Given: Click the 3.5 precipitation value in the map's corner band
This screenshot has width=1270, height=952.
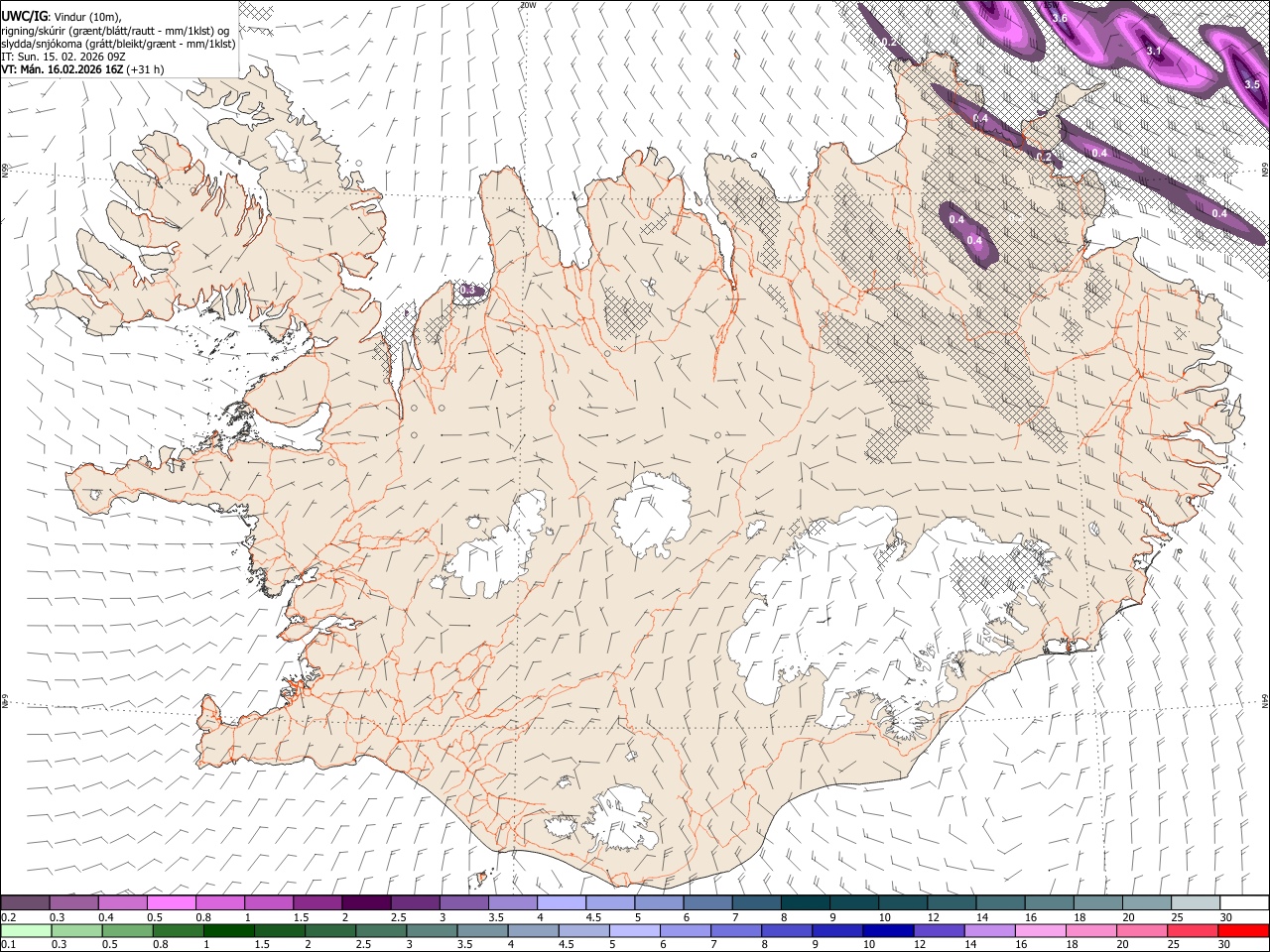Looking at the screenshot, I should 1252,84.
